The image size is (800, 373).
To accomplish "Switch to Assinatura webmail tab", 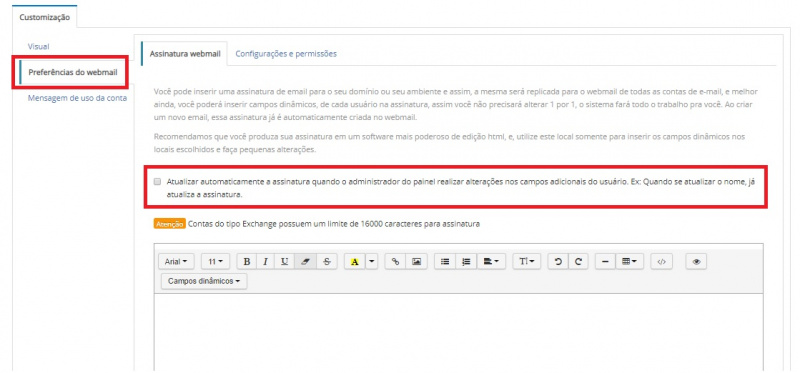I will 184,54.
